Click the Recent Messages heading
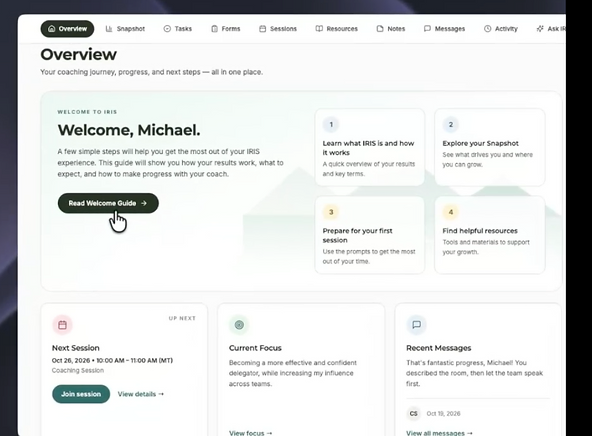 click(439, 348)
